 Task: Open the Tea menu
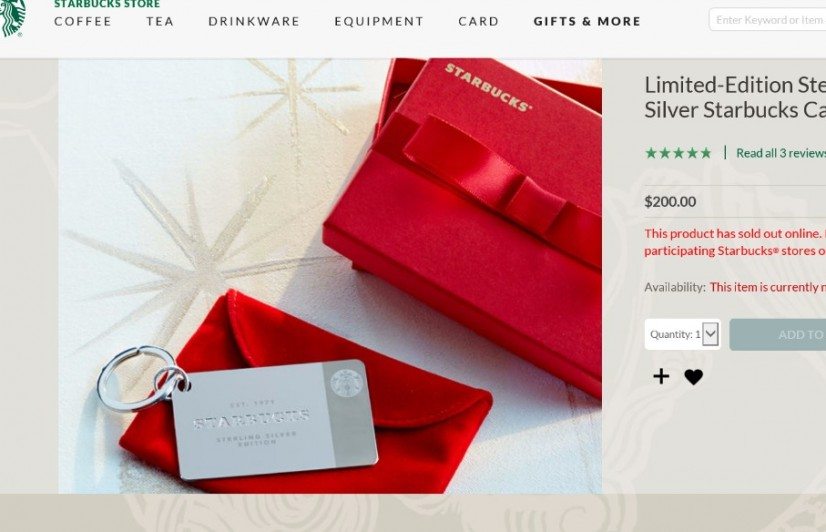point(160,22)
